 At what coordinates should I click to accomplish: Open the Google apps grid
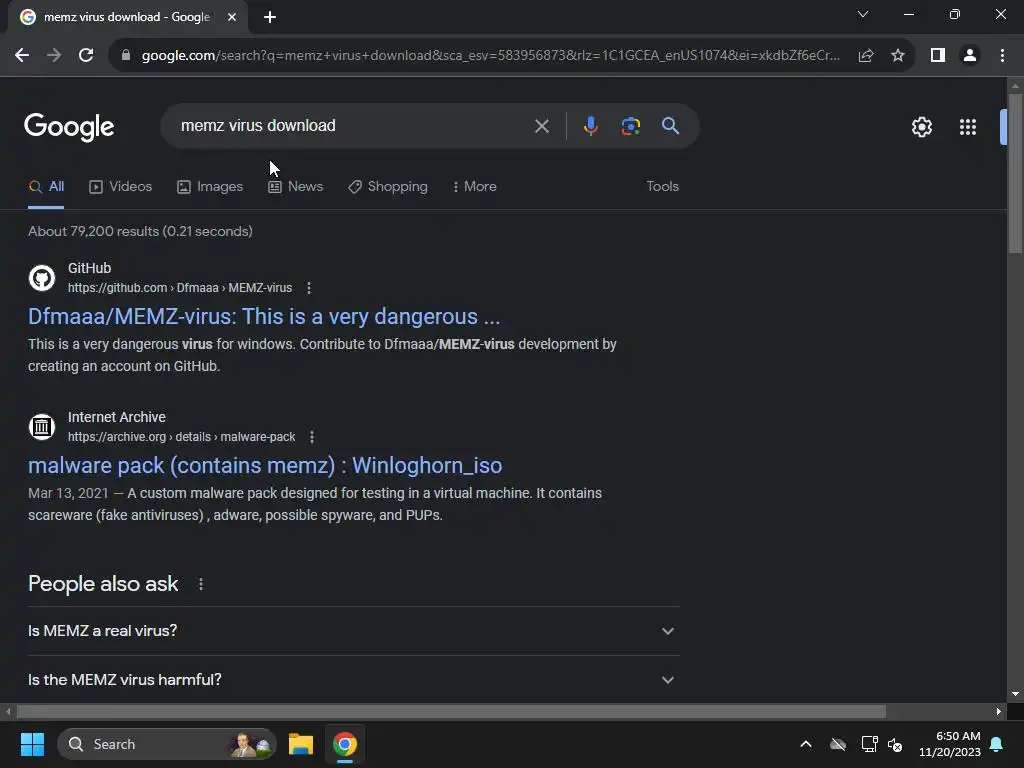(x=968, y=127)
